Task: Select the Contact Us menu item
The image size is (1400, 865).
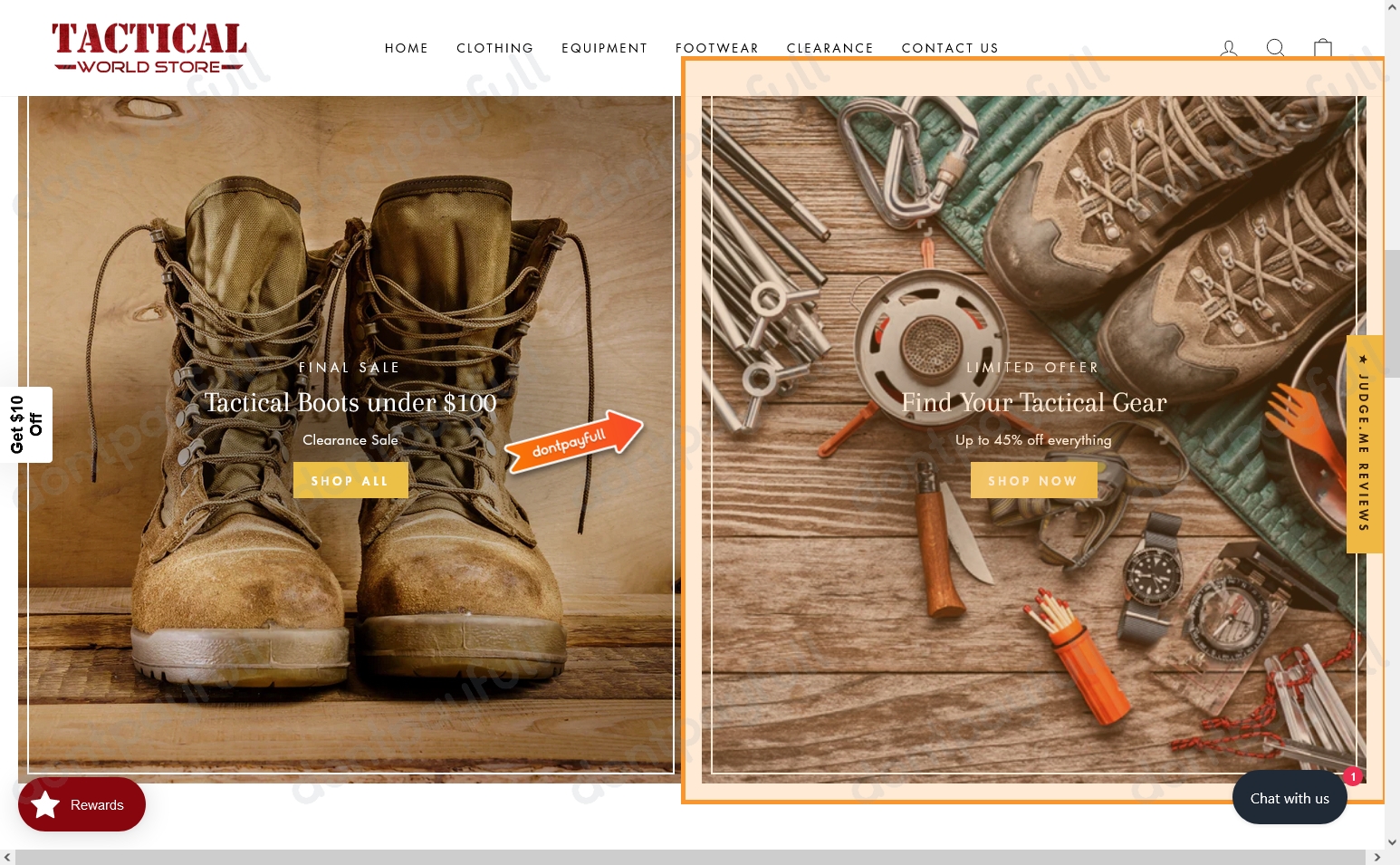Action: [950, 48]
